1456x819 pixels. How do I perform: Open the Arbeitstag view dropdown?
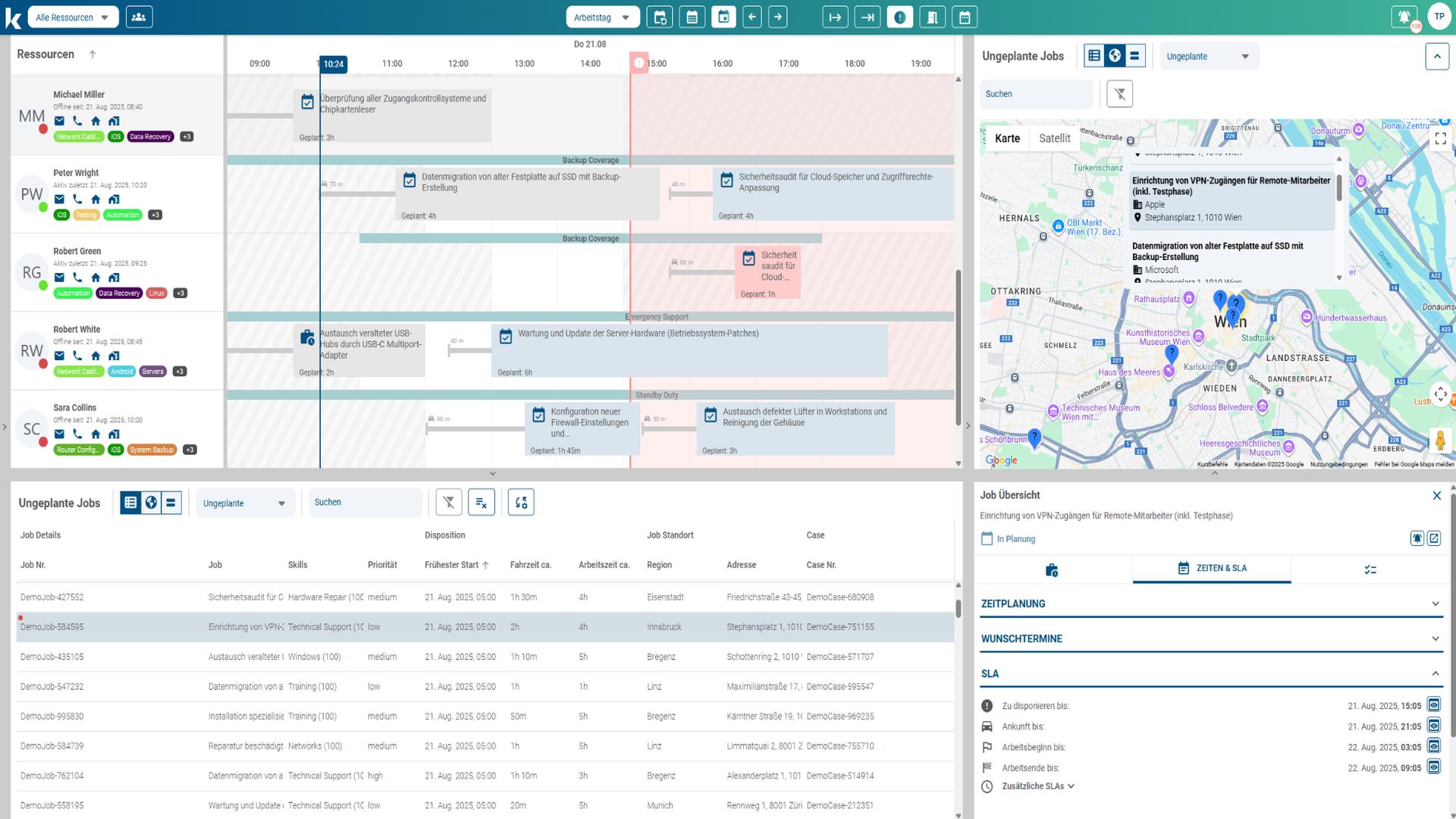(x=602, y=17)
